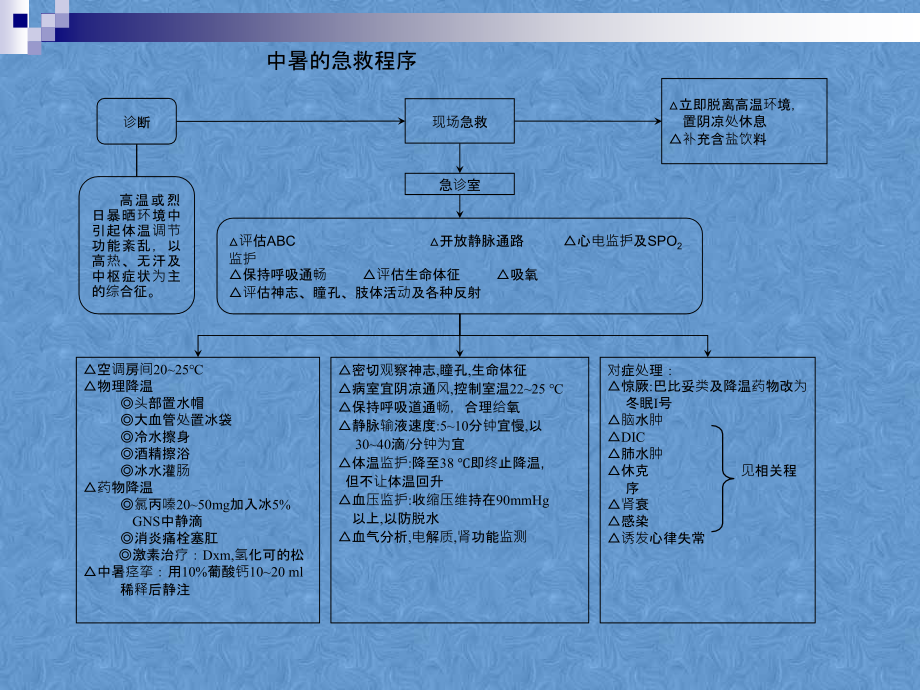Click the slide title 中暑的急救程序

(341, 60)
